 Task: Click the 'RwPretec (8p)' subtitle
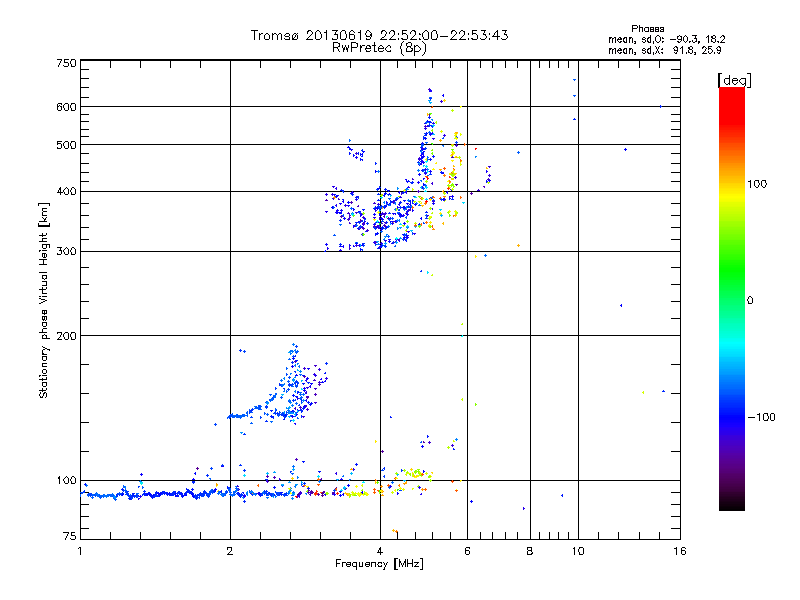tap(379, 48)
